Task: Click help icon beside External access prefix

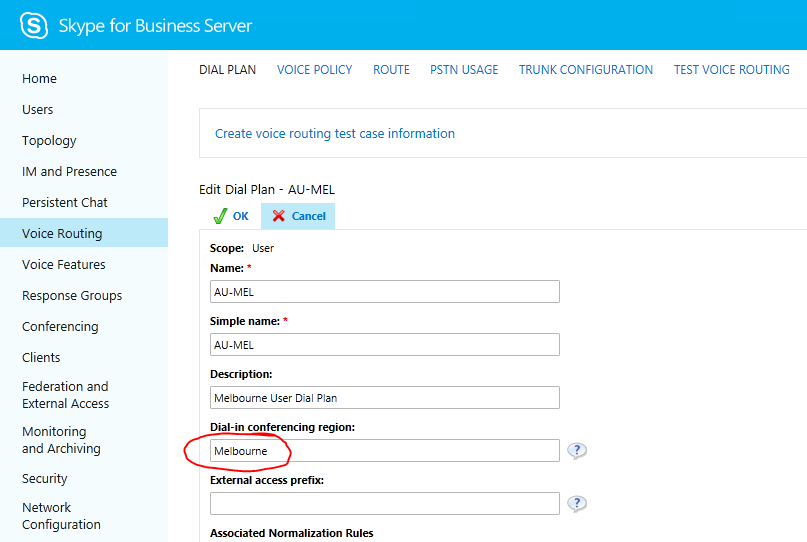Action: (x=577, y=504)
